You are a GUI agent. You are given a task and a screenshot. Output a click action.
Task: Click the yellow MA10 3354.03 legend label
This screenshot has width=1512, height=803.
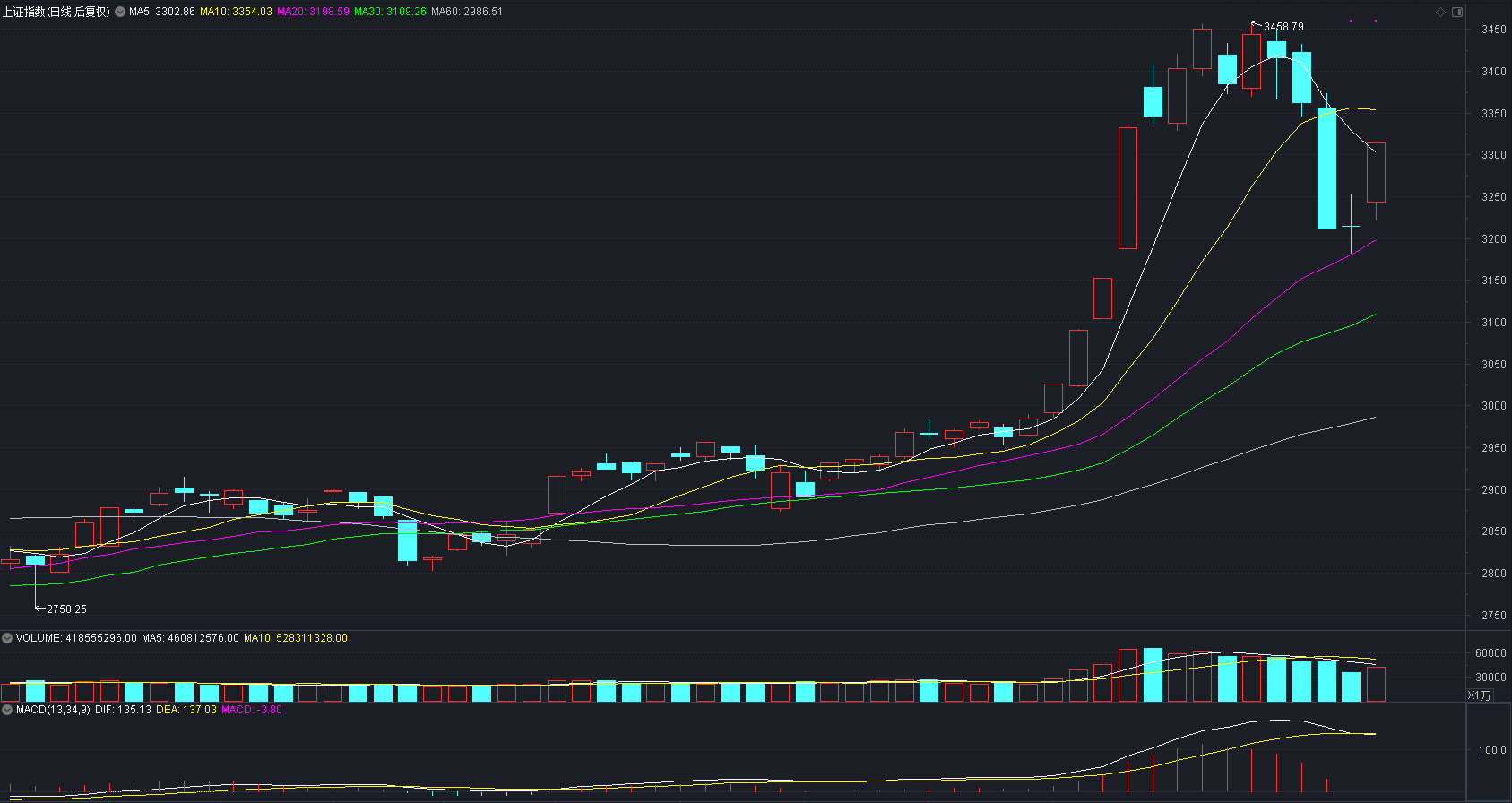click(236, 12)
